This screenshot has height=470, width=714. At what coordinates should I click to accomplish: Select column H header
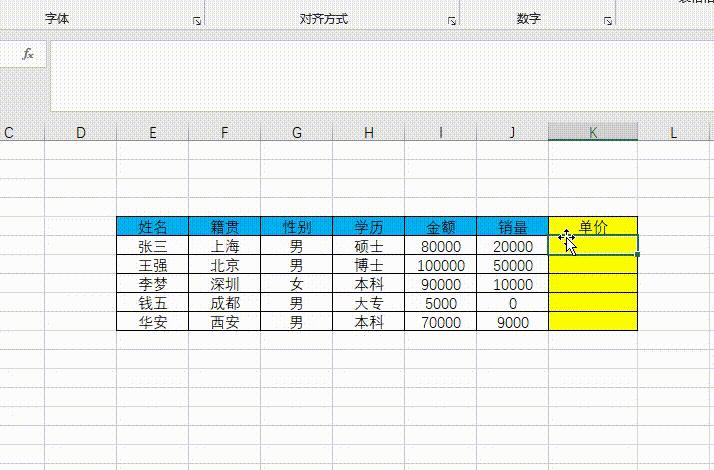pos(368,133)
